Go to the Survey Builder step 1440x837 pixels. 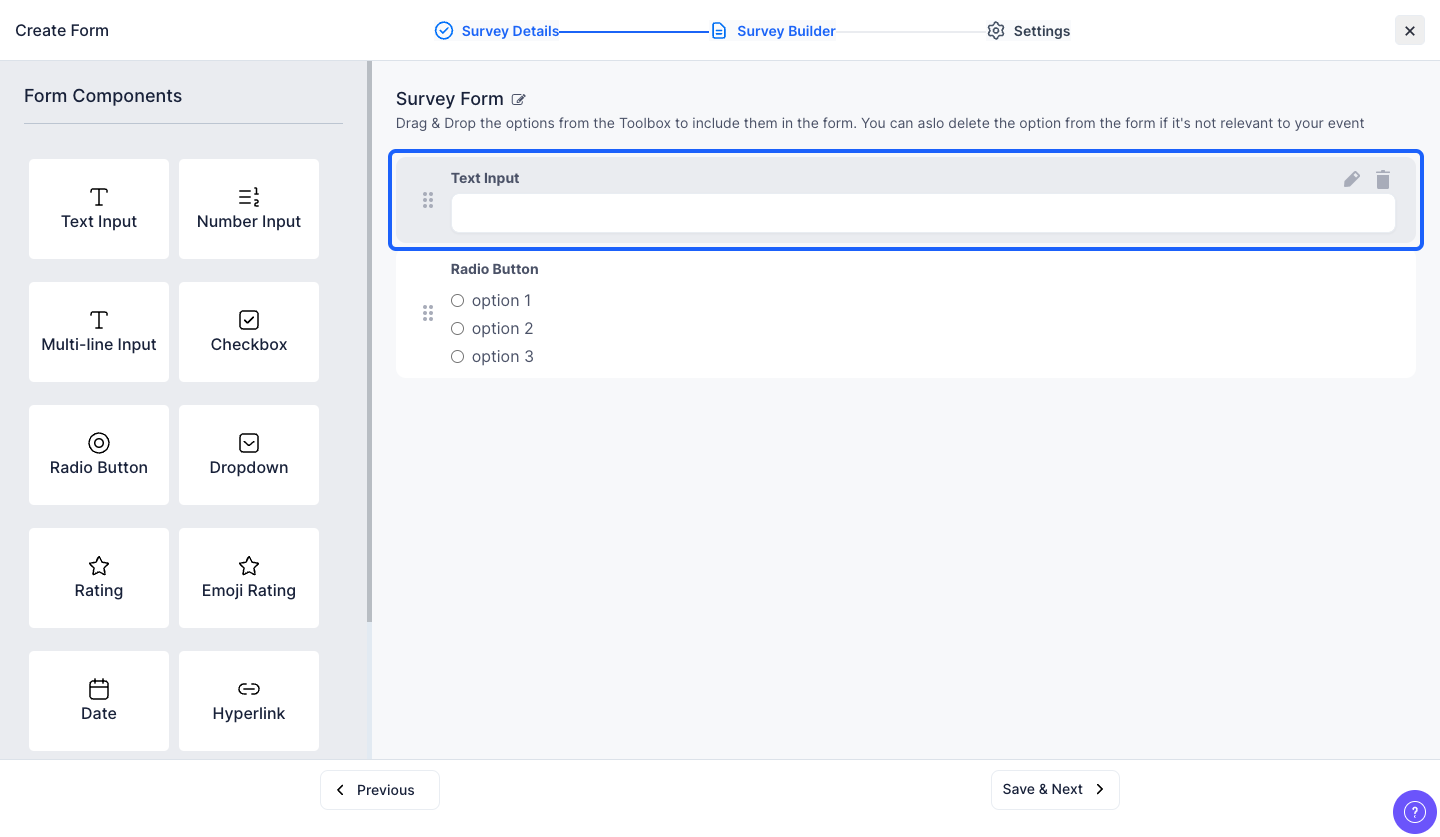click(x=773, y=31)
